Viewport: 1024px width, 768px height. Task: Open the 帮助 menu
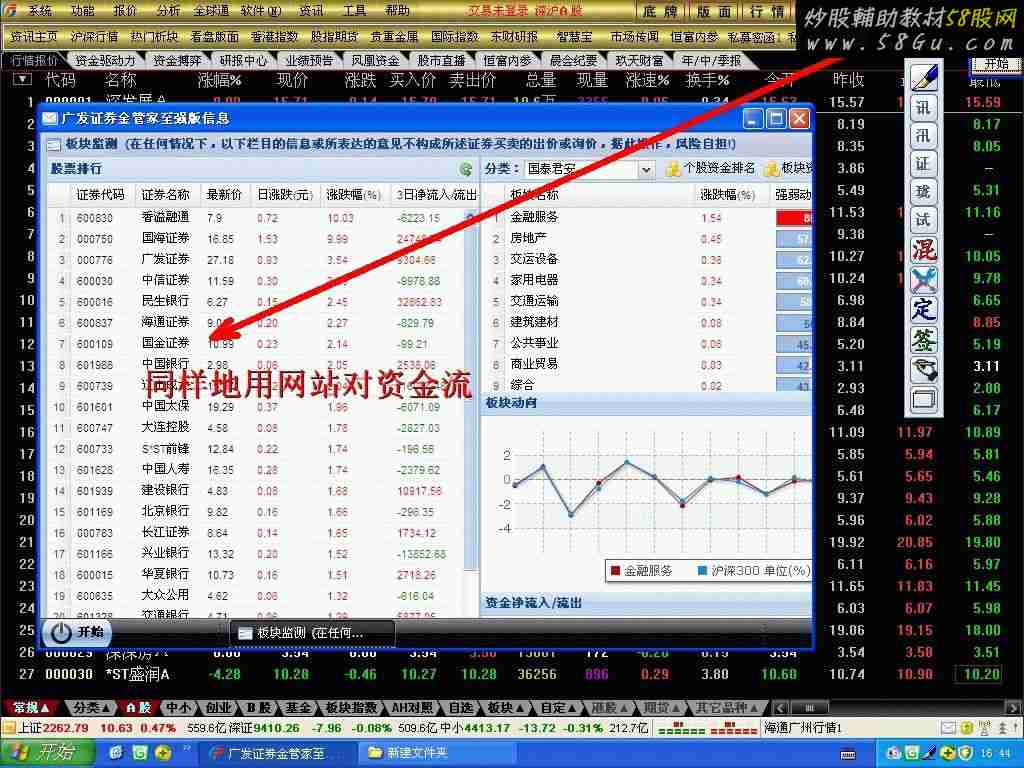click(x=397, y=10)
